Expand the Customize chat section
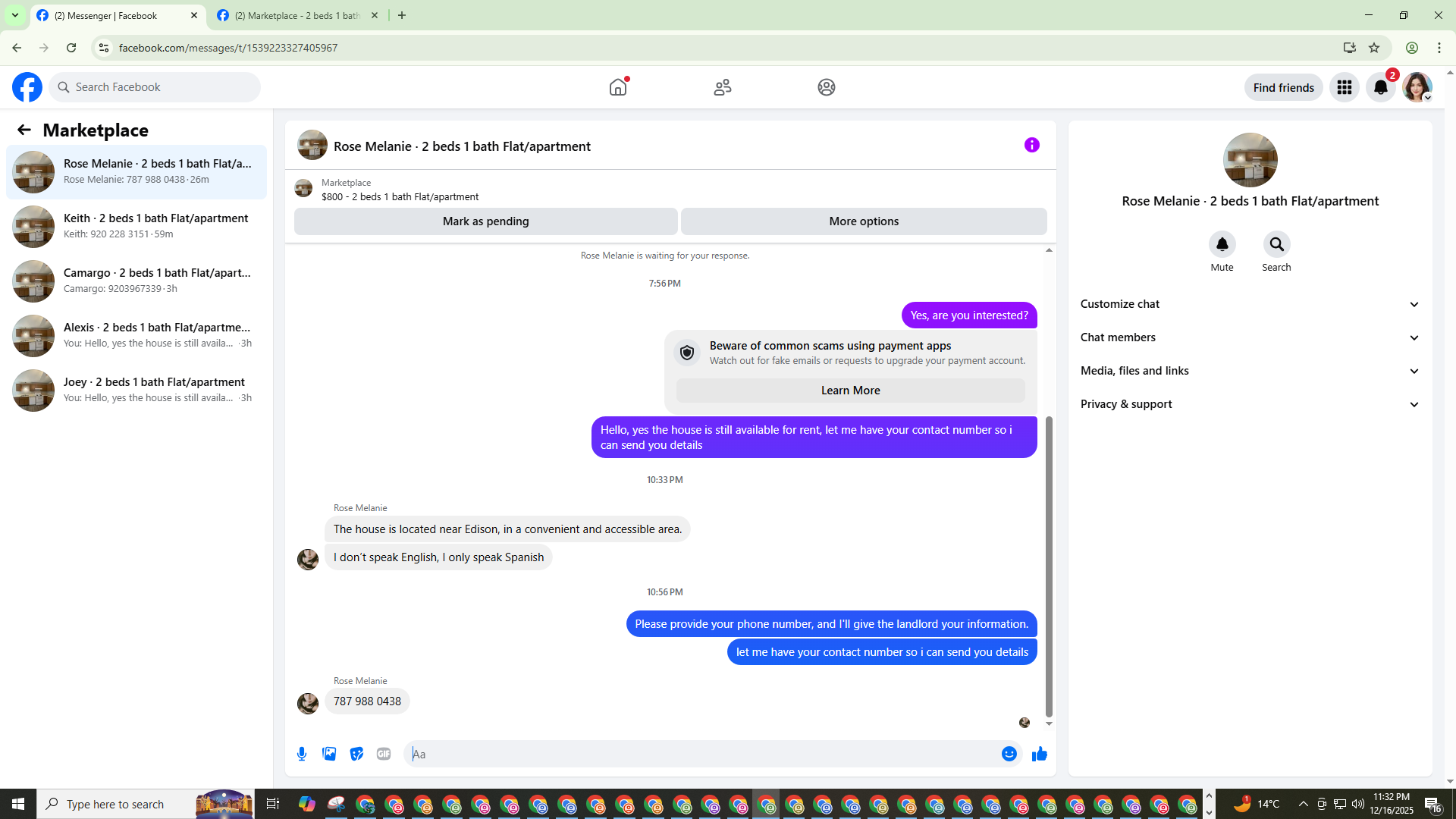 1250,304
